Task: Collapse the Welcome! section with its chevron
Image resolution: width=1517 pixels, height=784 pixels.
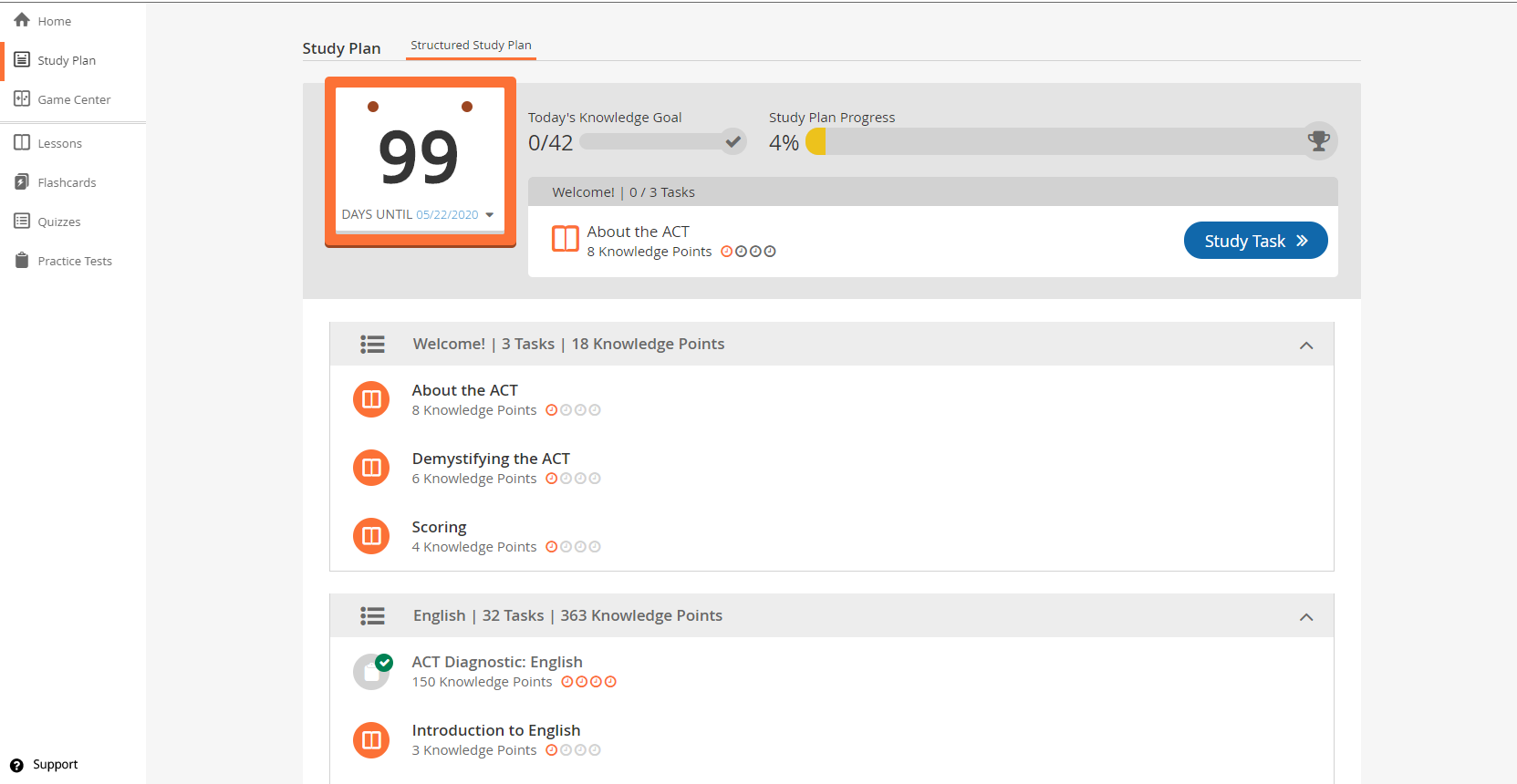Action: [x=1306, y=346]
